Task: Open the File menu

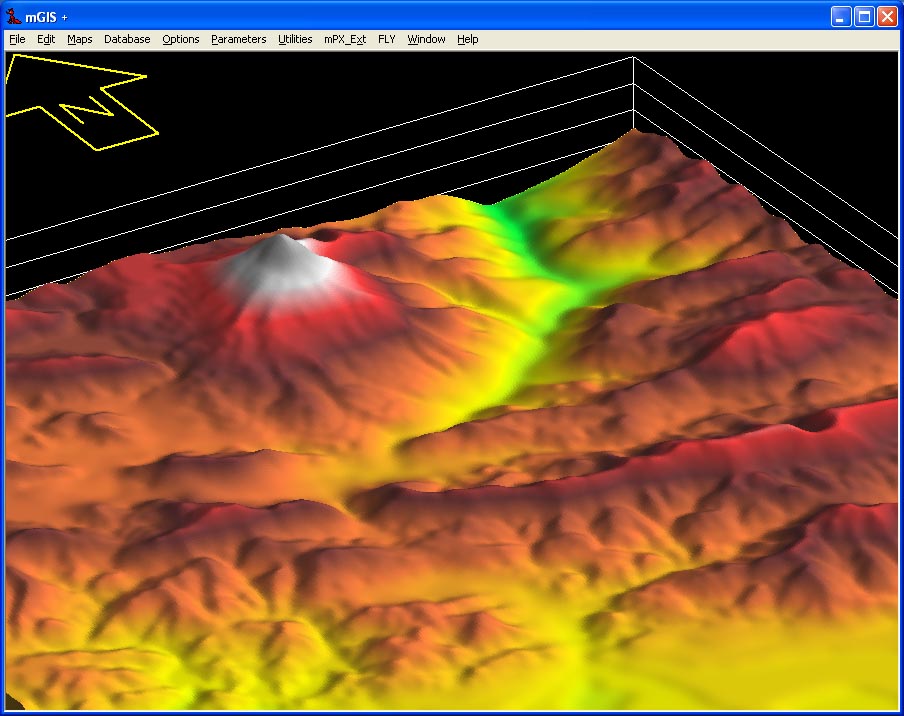Action: tap(17, 39)
